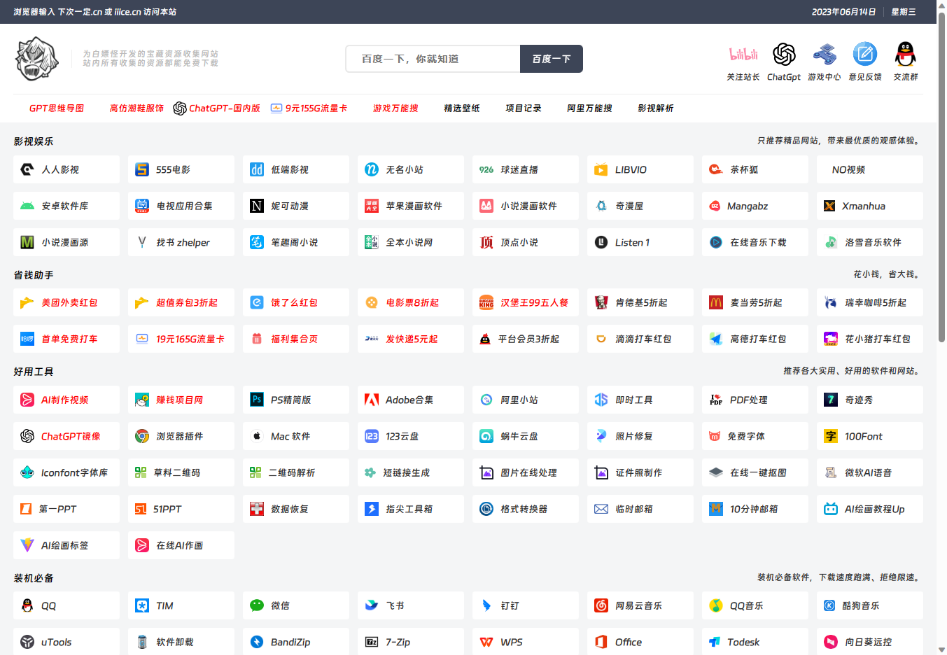The image size is (947, 655).
Task: Open the Mangabz tile
Action: coord(755,206)
